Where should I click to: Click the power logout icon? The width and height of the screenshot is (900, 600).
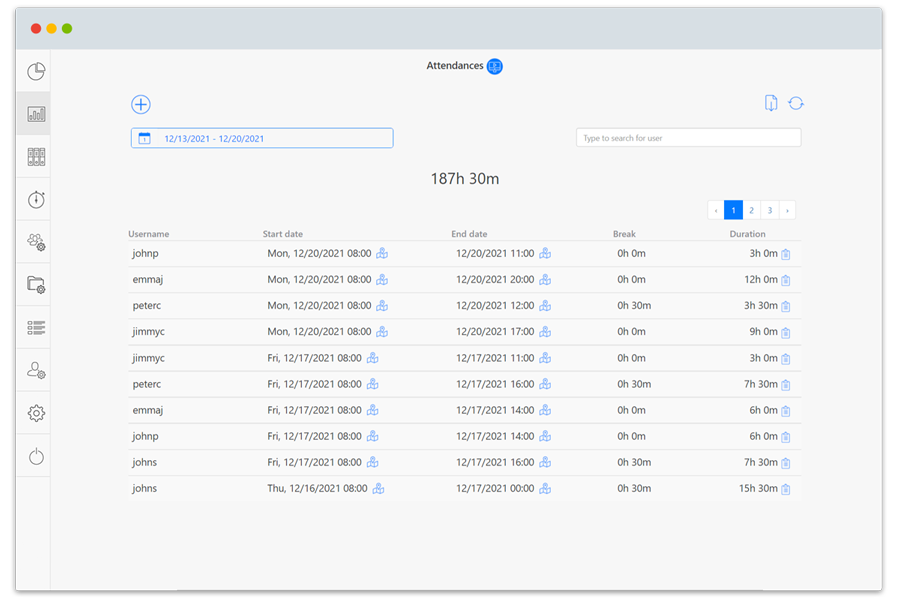click(x=36, y=457)
